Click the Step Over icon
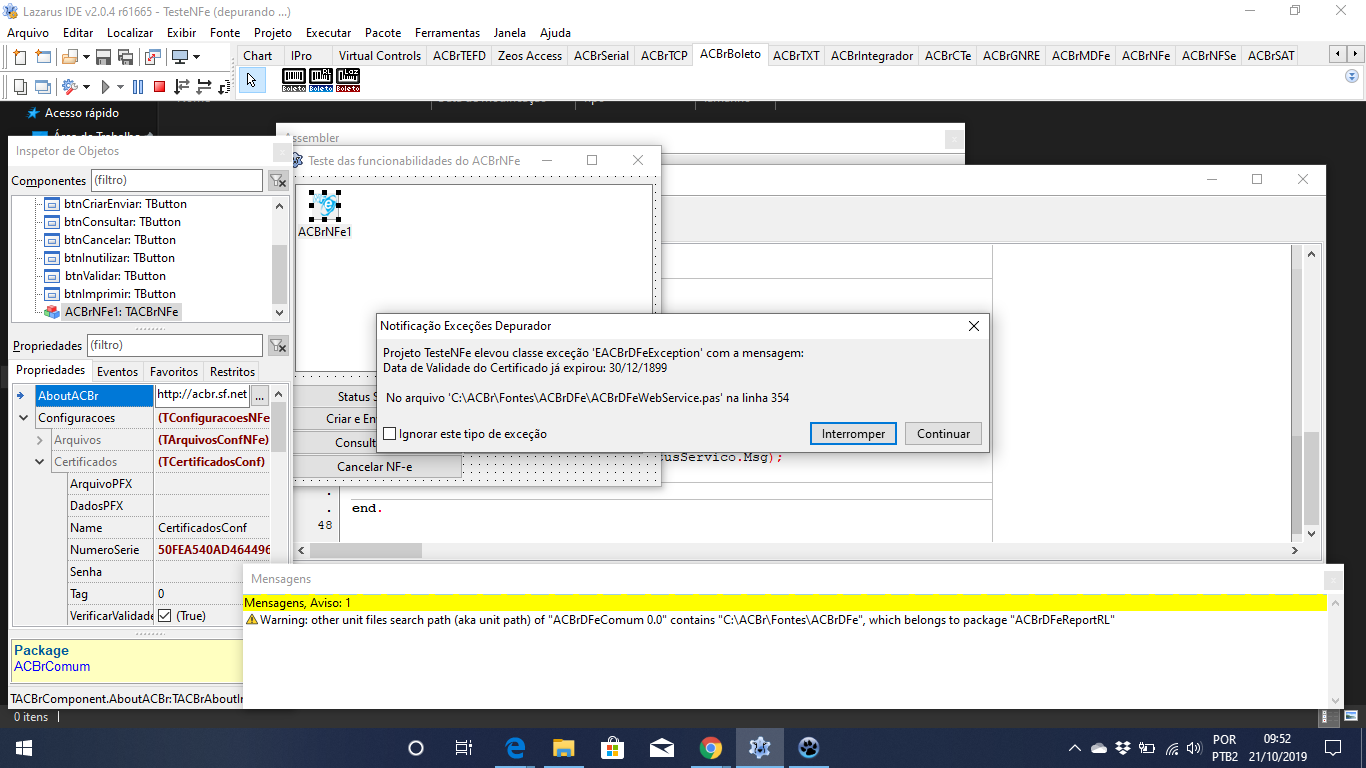 (x=205, y=87)
